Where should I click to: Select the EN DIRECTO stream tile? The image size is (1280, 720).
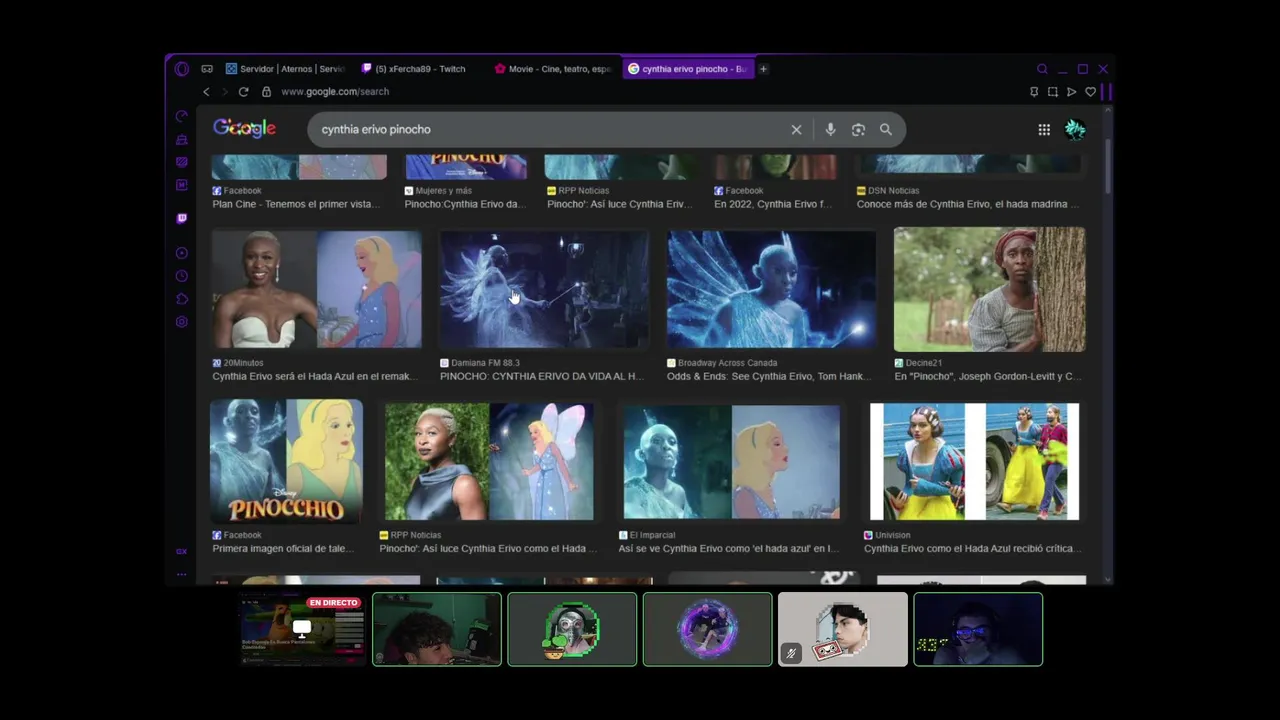tap(301, 629)
